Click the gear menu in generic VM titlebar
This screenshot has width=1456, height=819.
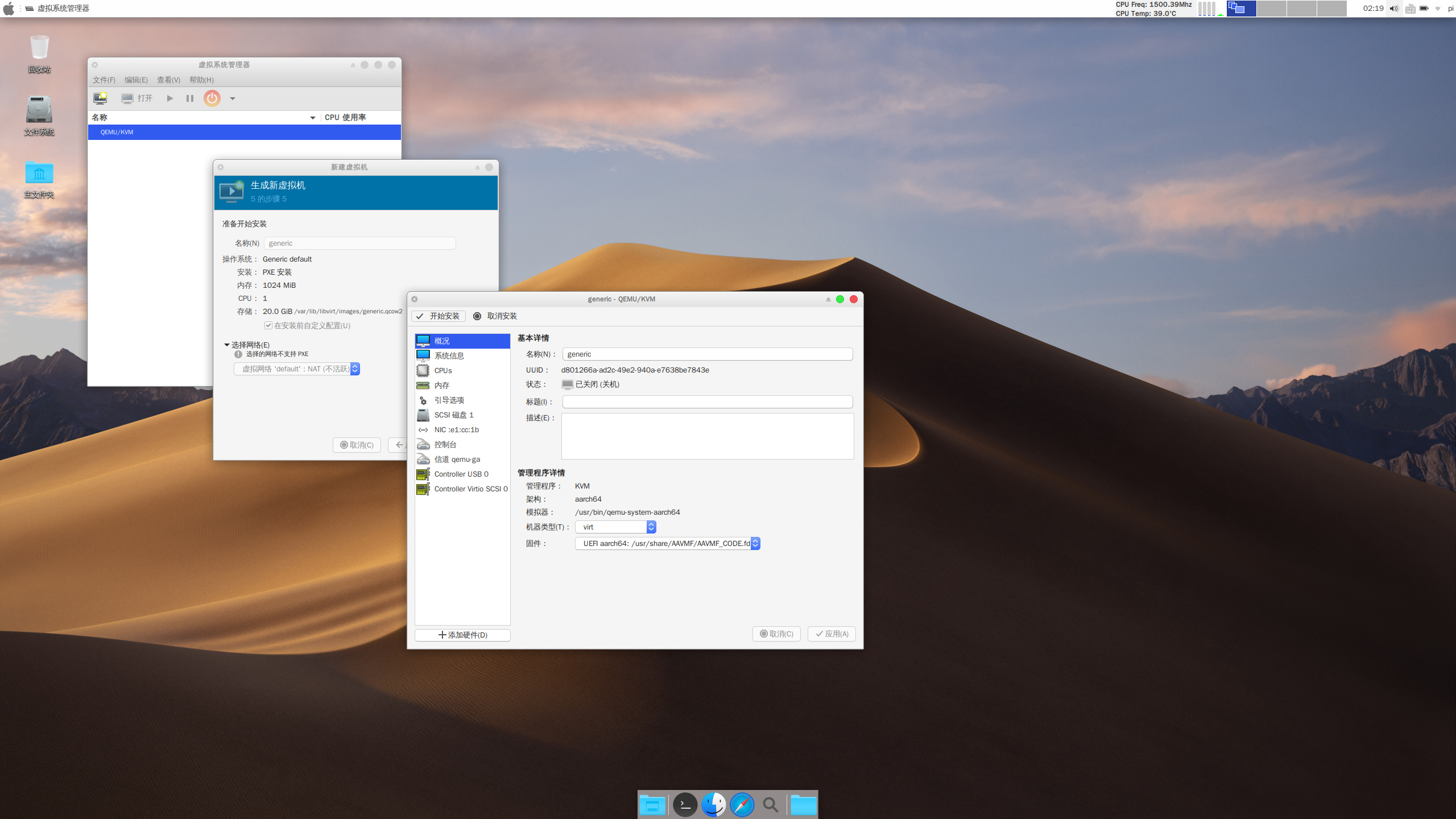coord(415,299)
